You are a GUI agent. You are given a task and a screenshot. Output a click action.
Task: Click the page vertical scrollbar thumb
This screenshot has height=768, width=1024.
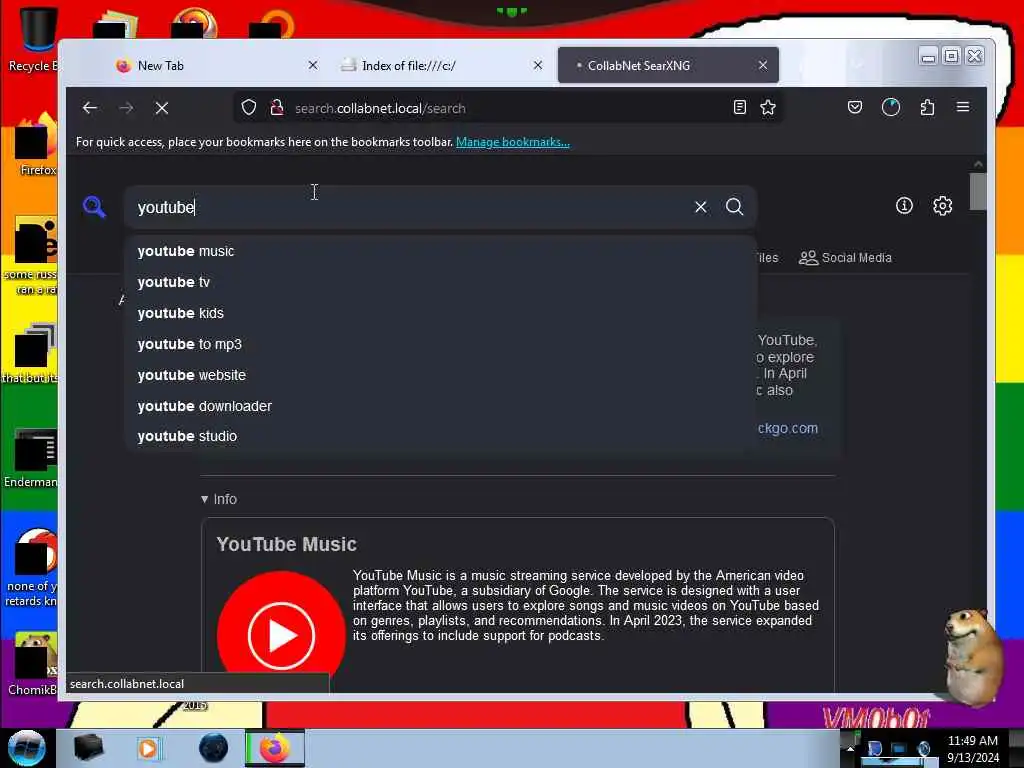tap(978, 191)
